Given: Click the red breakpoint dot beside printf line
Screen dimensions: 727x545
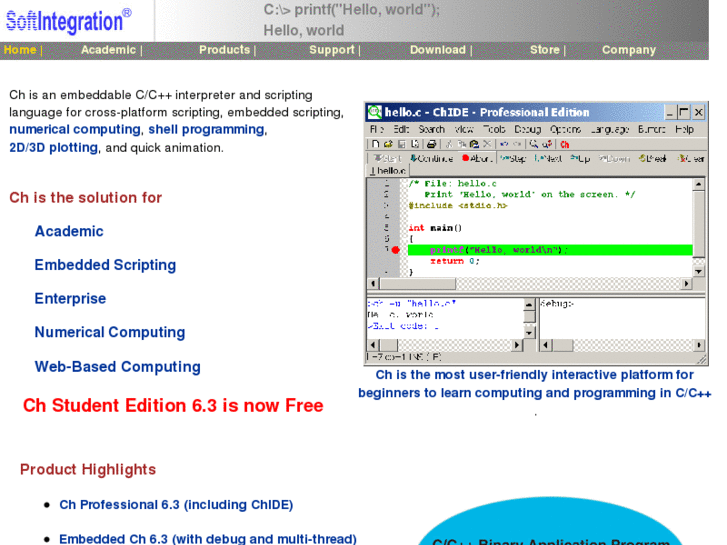Looking at the screenshot, I should point(395,250).
